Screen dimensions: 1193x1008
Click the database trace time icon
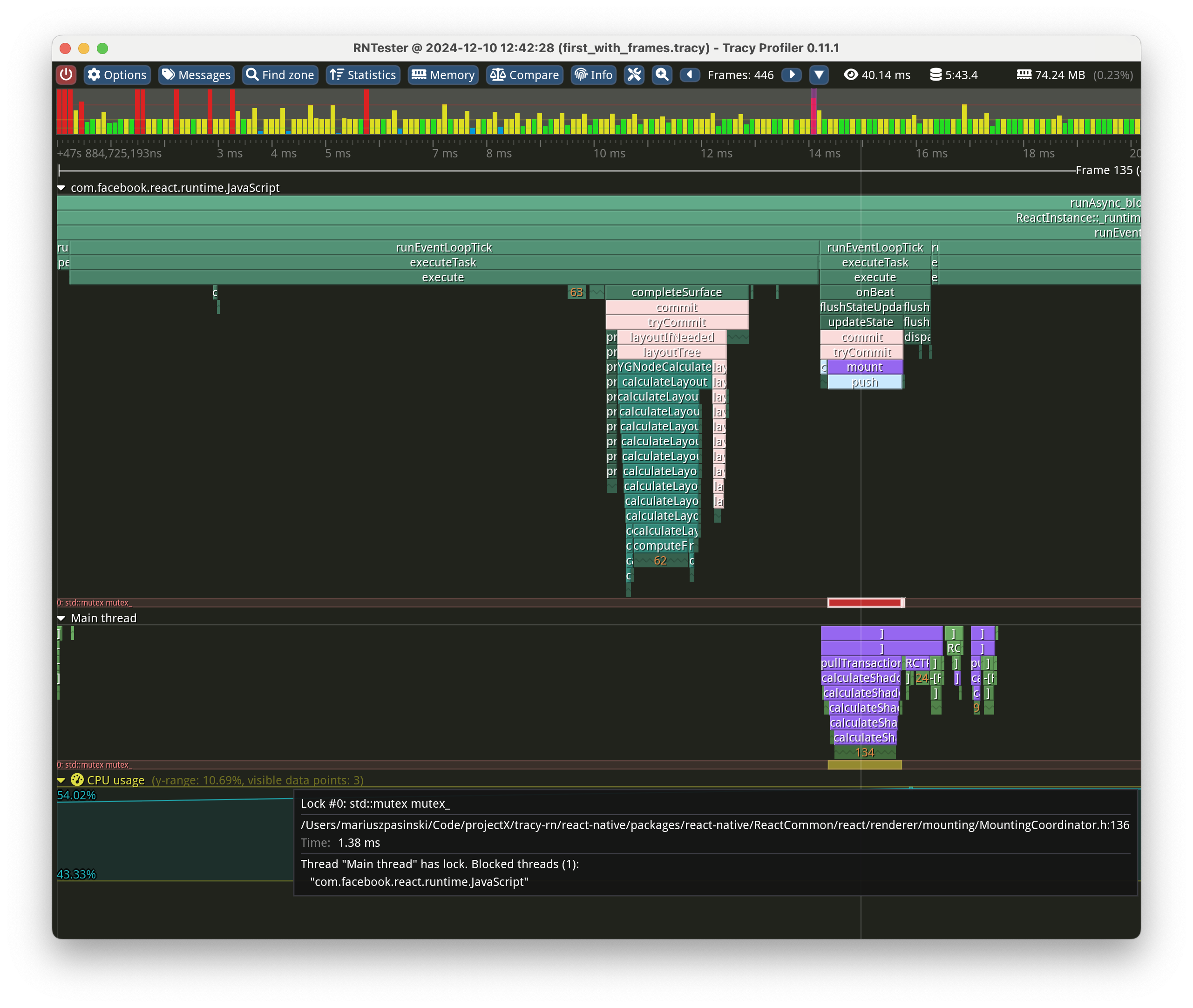pyautogui.click(x=935, y=75)
